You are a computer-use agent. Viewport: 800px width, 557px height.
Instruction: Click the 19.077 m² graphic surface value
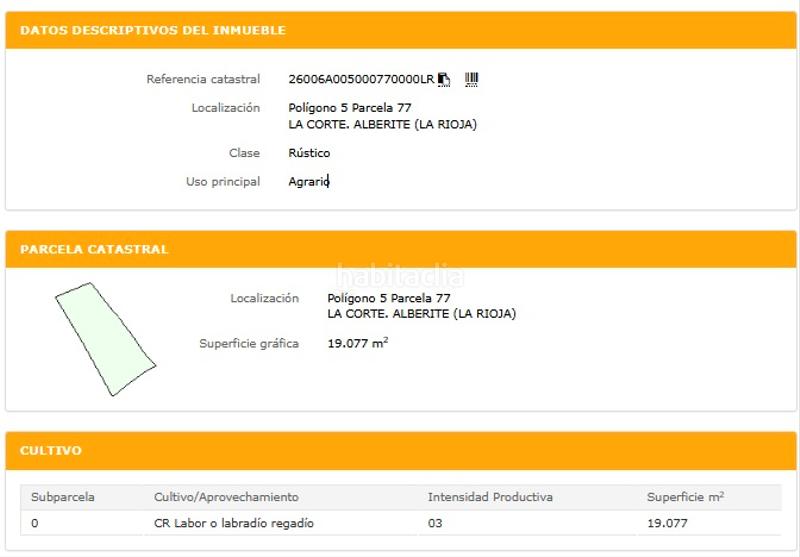[358, 343]
